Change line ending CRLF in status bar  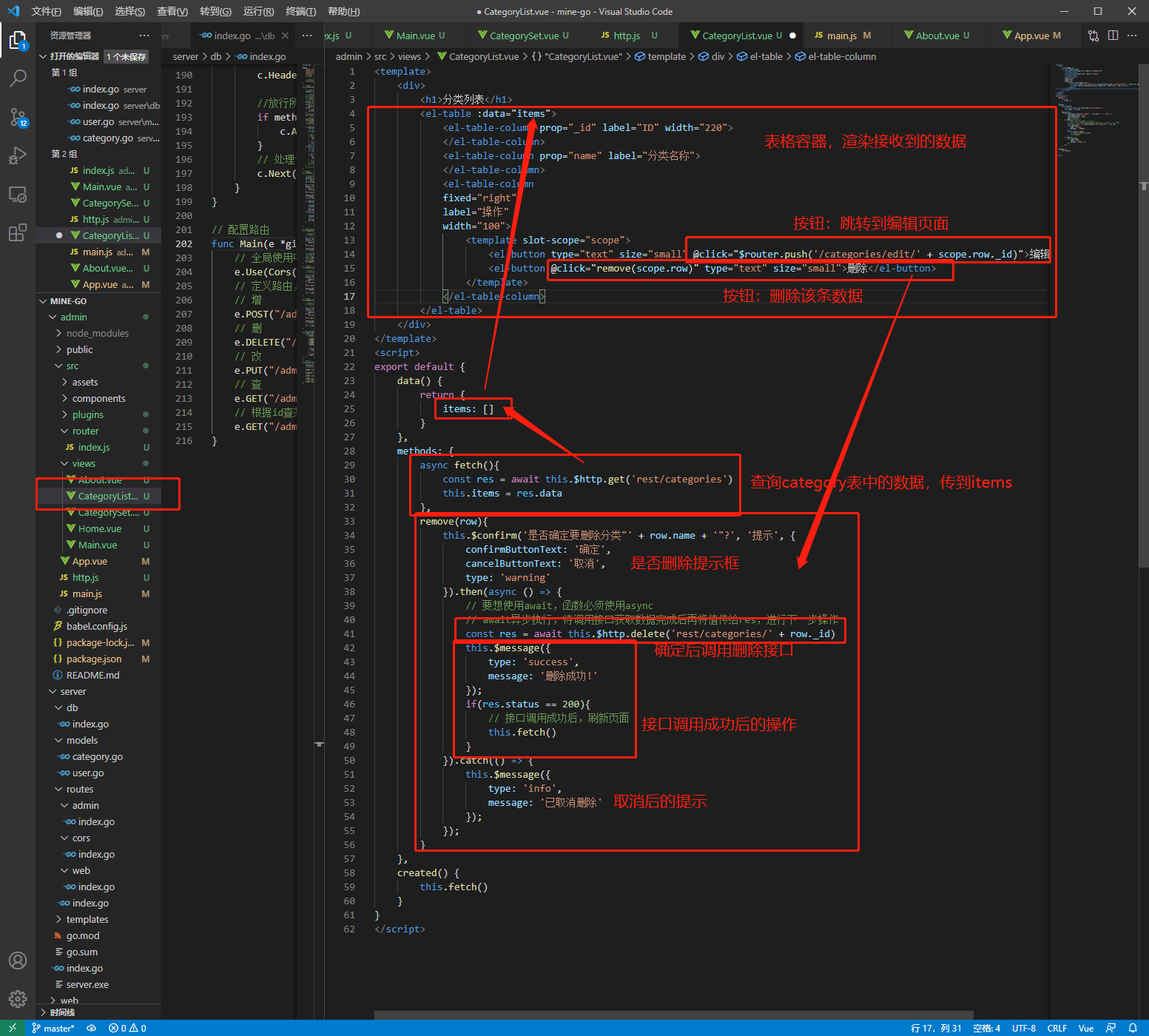[x=1057, y=1028]
